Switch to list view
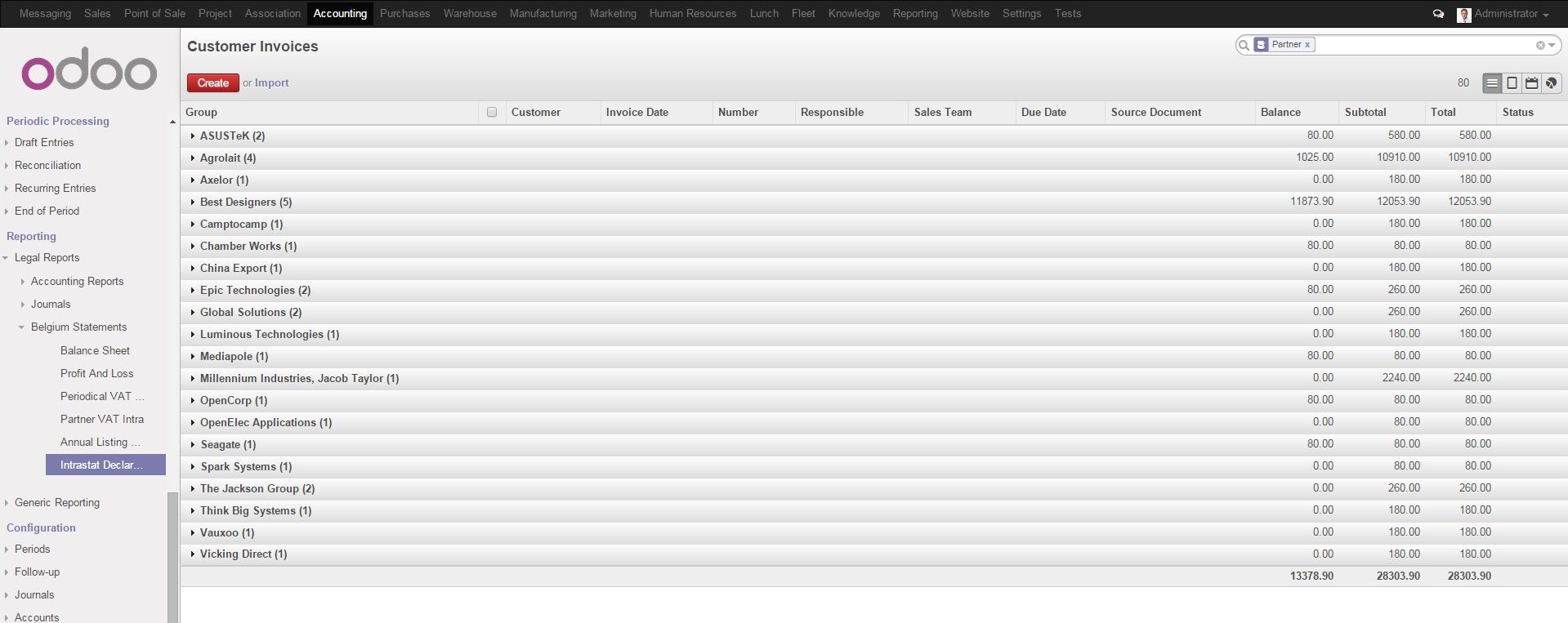The image size is (1568, 623). point(1492,83)
